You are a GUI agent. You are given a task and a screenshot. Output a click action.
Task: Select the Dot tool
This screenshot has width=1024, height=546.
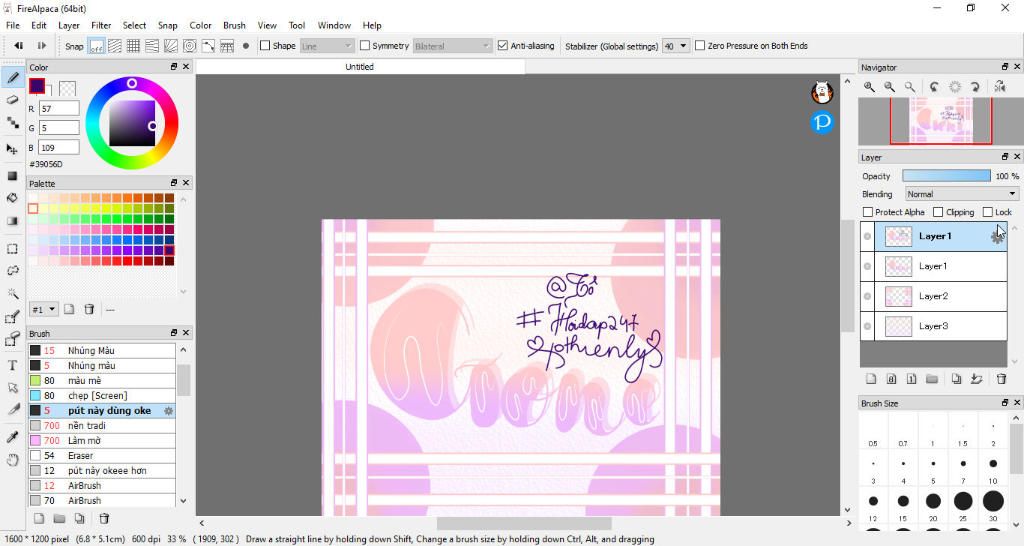[x=12, y=122]
